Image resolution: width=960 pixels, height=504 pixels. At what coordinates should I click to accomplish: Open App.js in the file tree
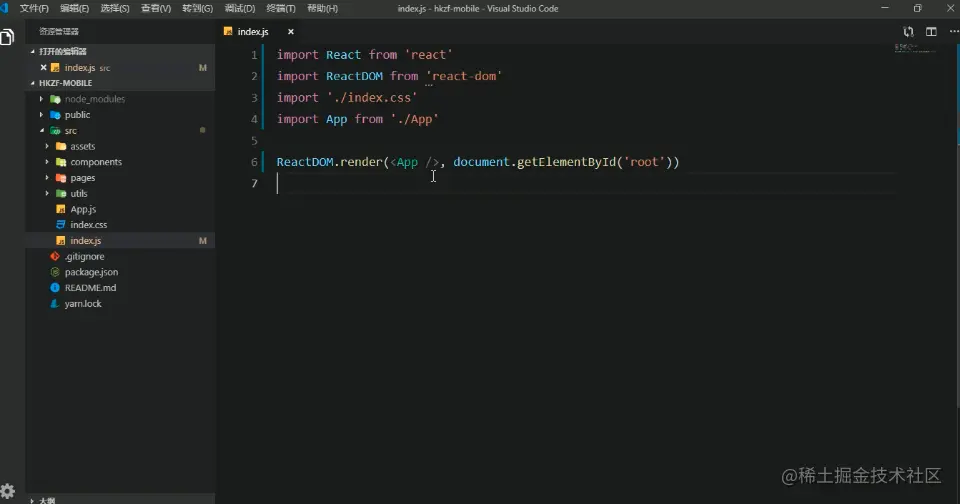point(83,209)
